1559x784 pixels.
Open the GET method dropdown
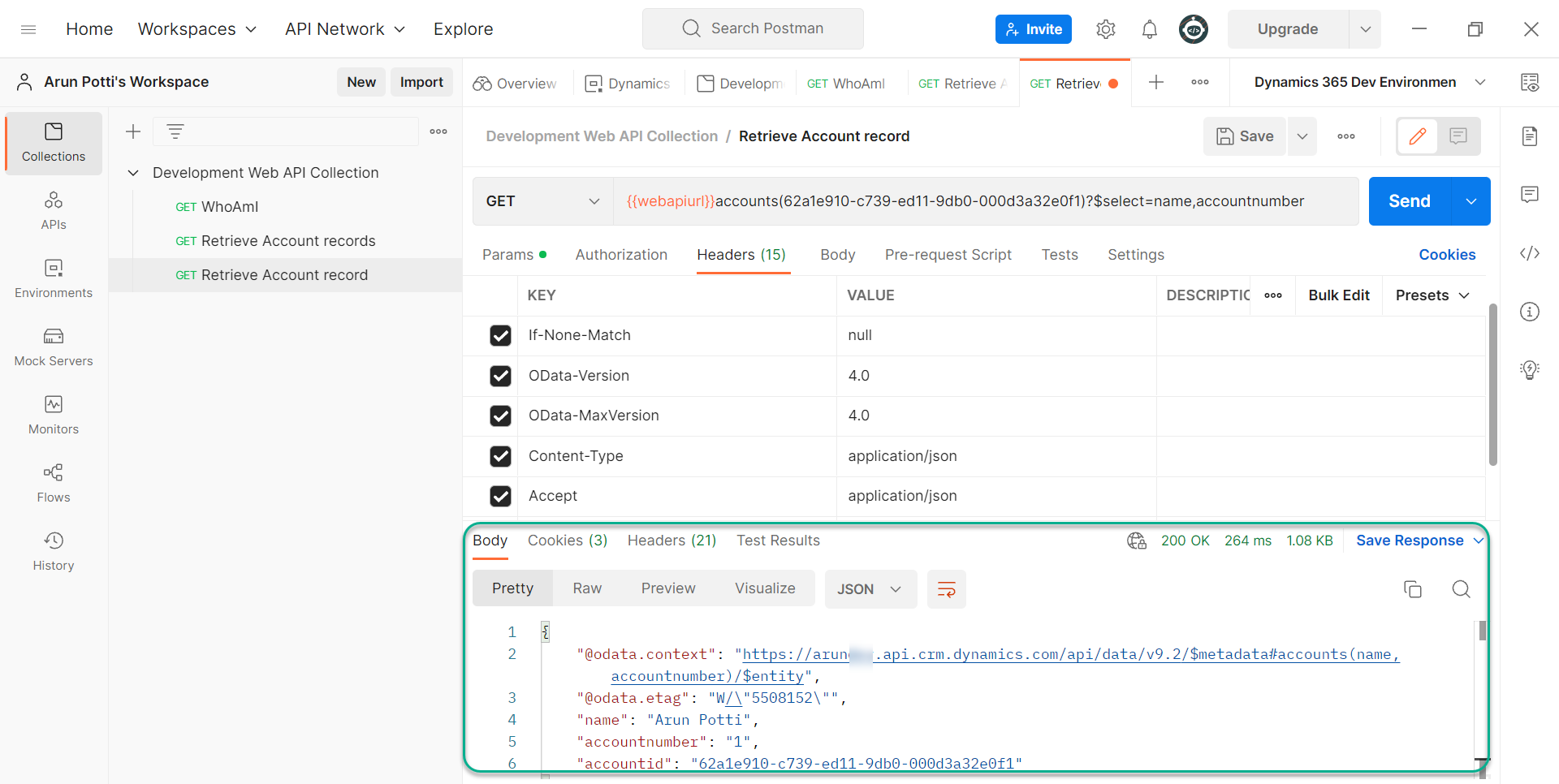[x=542, y=201]
